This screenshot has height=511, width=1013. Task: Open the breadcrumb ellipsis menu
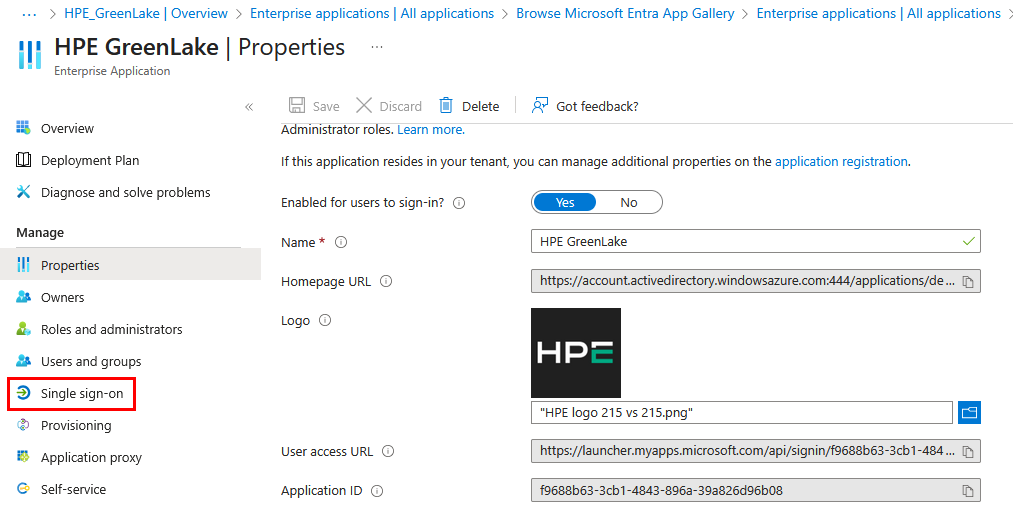[x=29, y=14]
